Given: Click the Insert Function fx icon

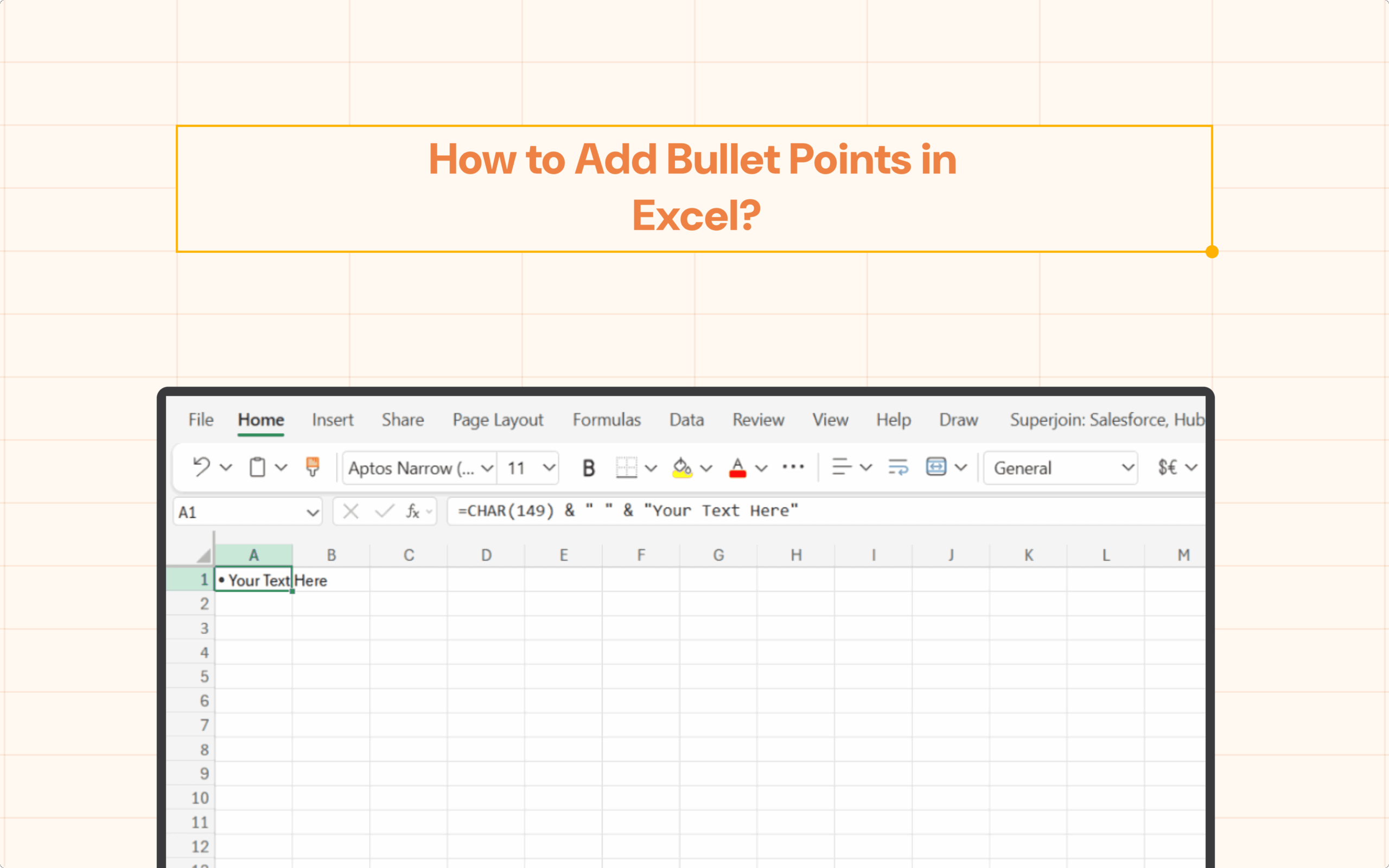Looking at the screenshot, I should point(413,511).
